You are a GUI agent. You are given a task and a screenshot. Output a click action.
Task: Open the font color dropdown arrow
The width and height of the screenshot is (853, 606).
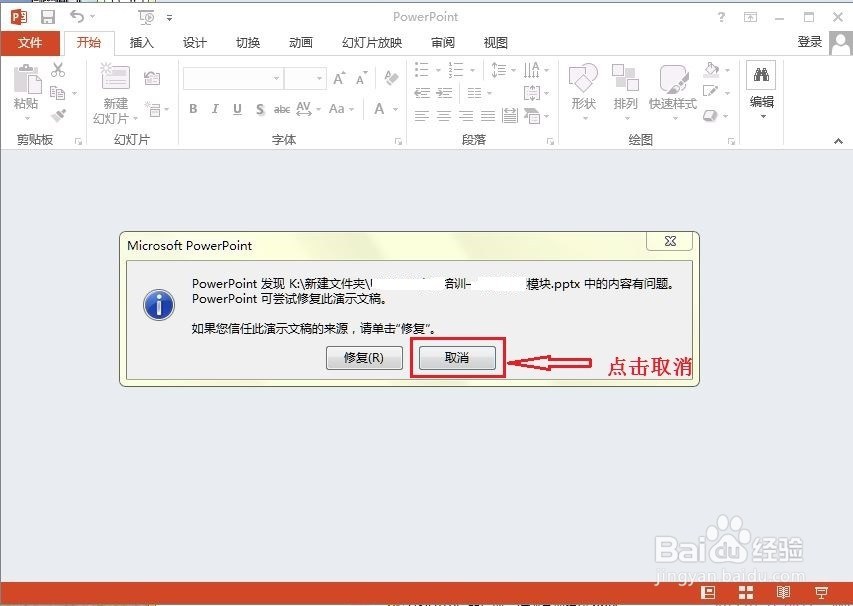click(x=394, y=108)
